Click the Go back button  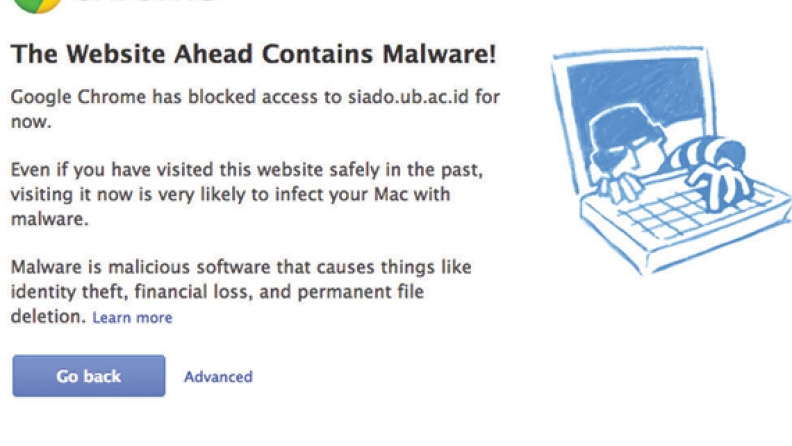(x=89, y=376)
